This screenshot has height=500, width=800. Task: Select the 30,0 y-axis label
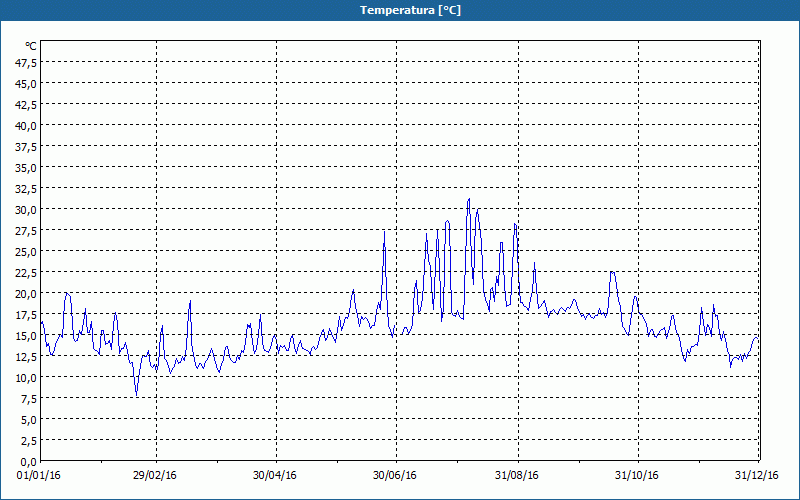[26, 210]
